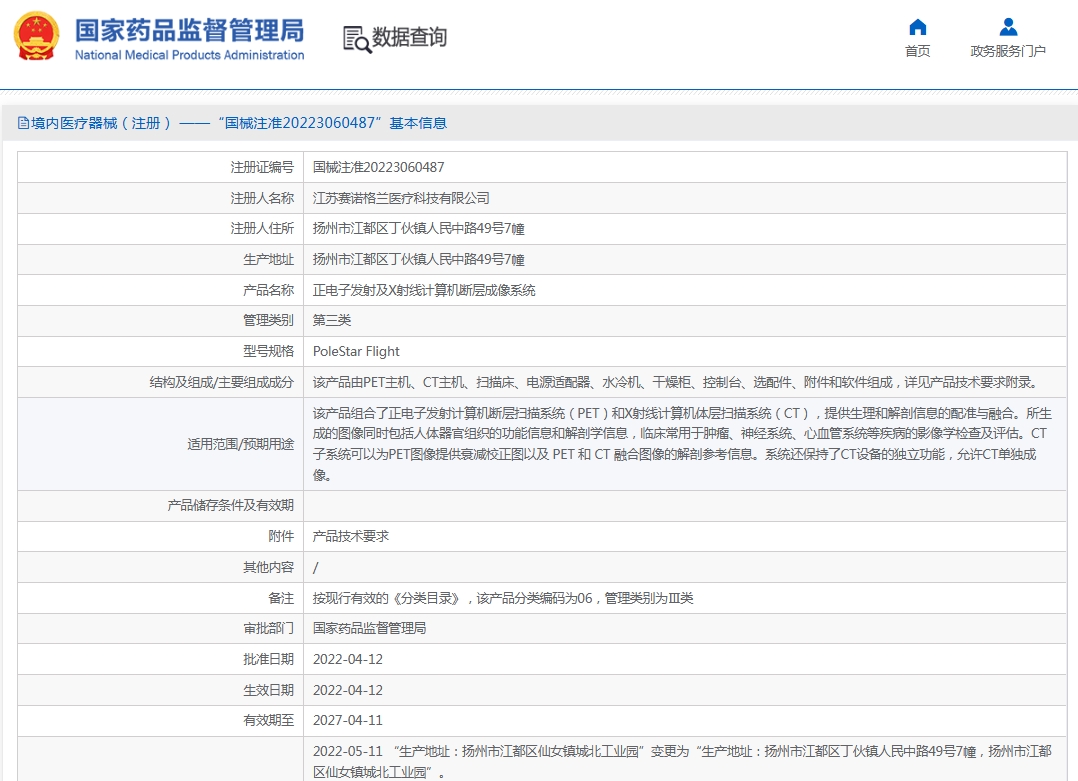
Task: Click the 审批部门 label cell
Action: 160,628
